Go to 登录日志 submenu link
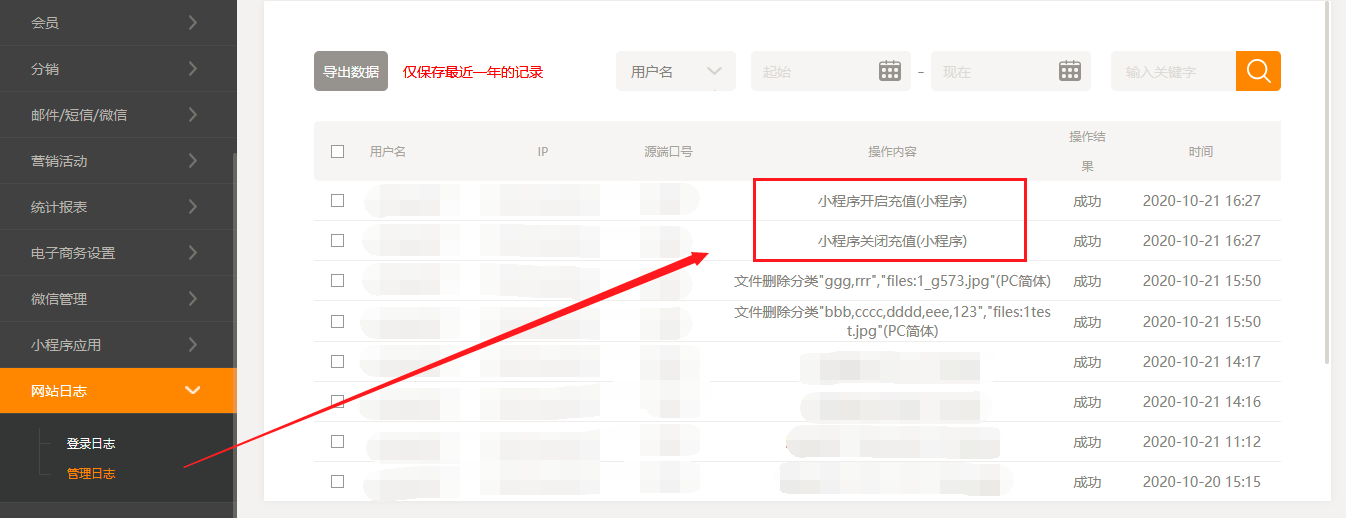The width and height of the screenshot is (1346, 518). point(91,443)
